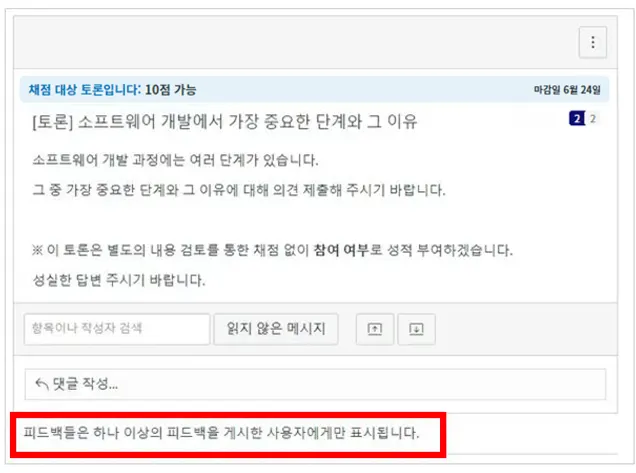Click the ※ note line about 채점 없이
The image size is (636, 473).
(x=272, y=250)
